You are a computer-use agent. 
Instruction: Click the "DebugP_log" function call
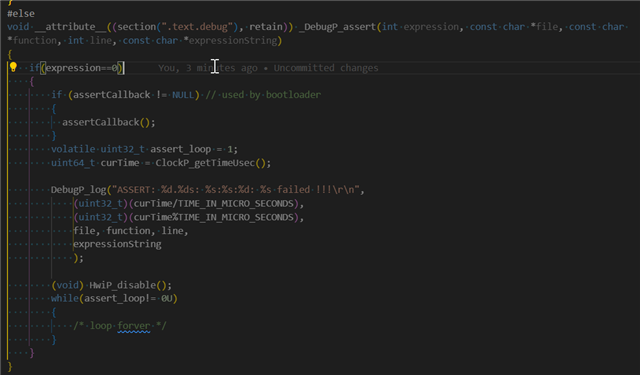[78, 190]
